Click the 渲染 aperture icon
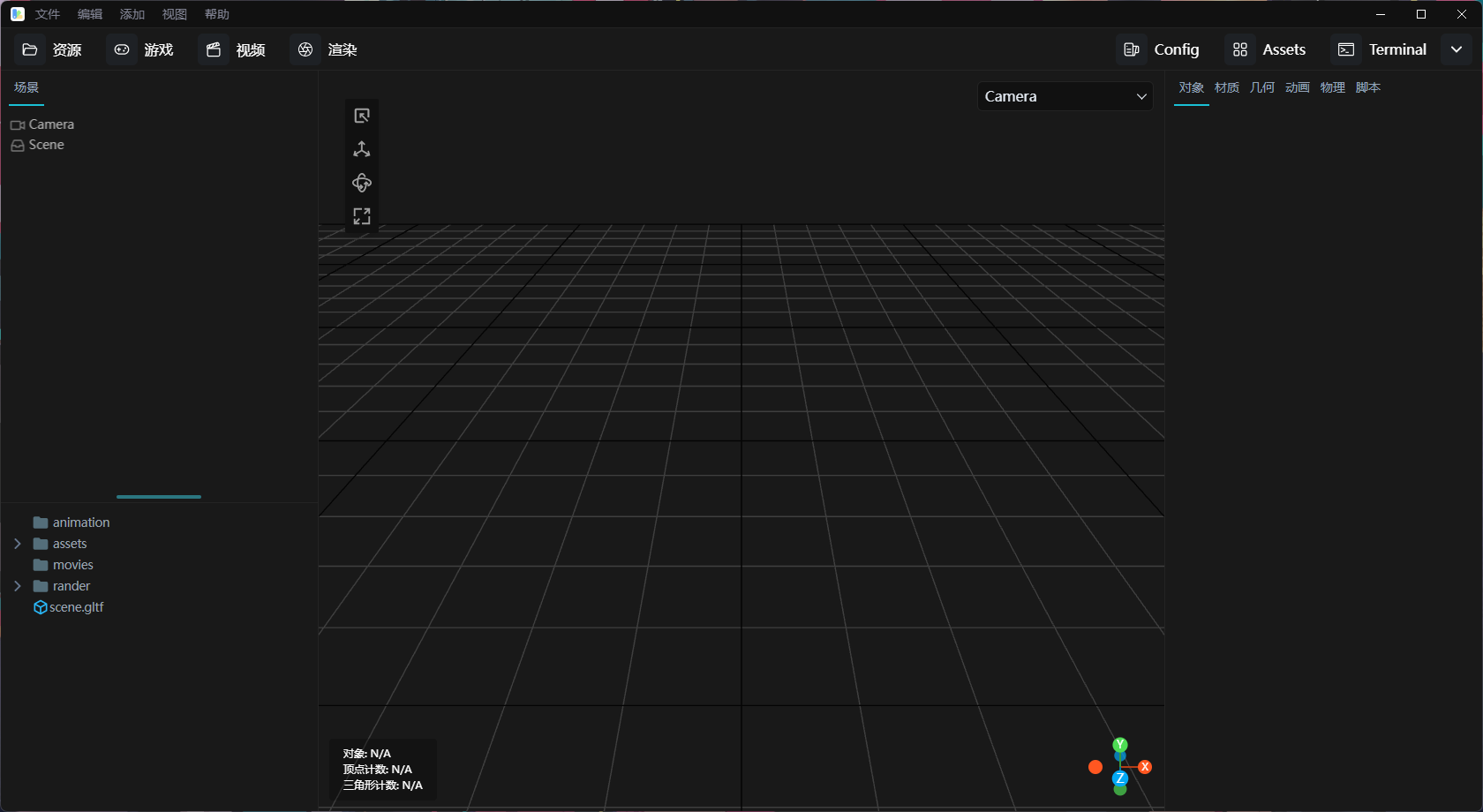Image resolution: width=1483 pixels, height=812 pixels. pyautogui.click(x=305, y=49)
